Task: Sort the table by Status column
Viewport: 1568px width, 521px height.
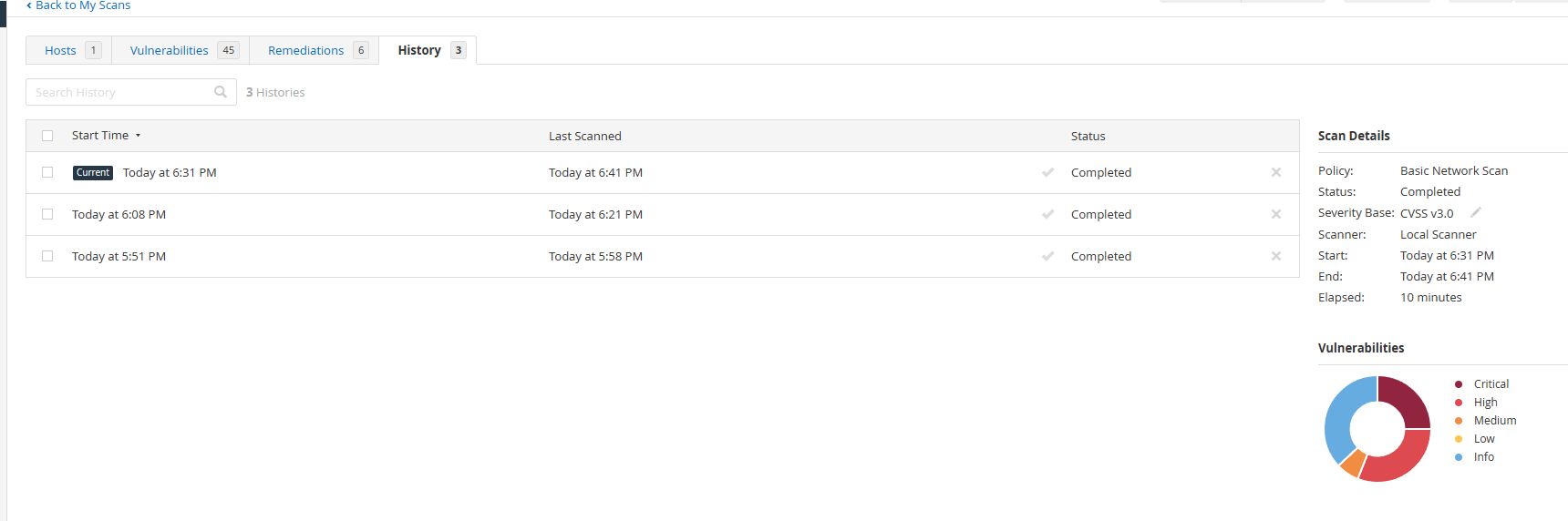Action: (1088, 136)
